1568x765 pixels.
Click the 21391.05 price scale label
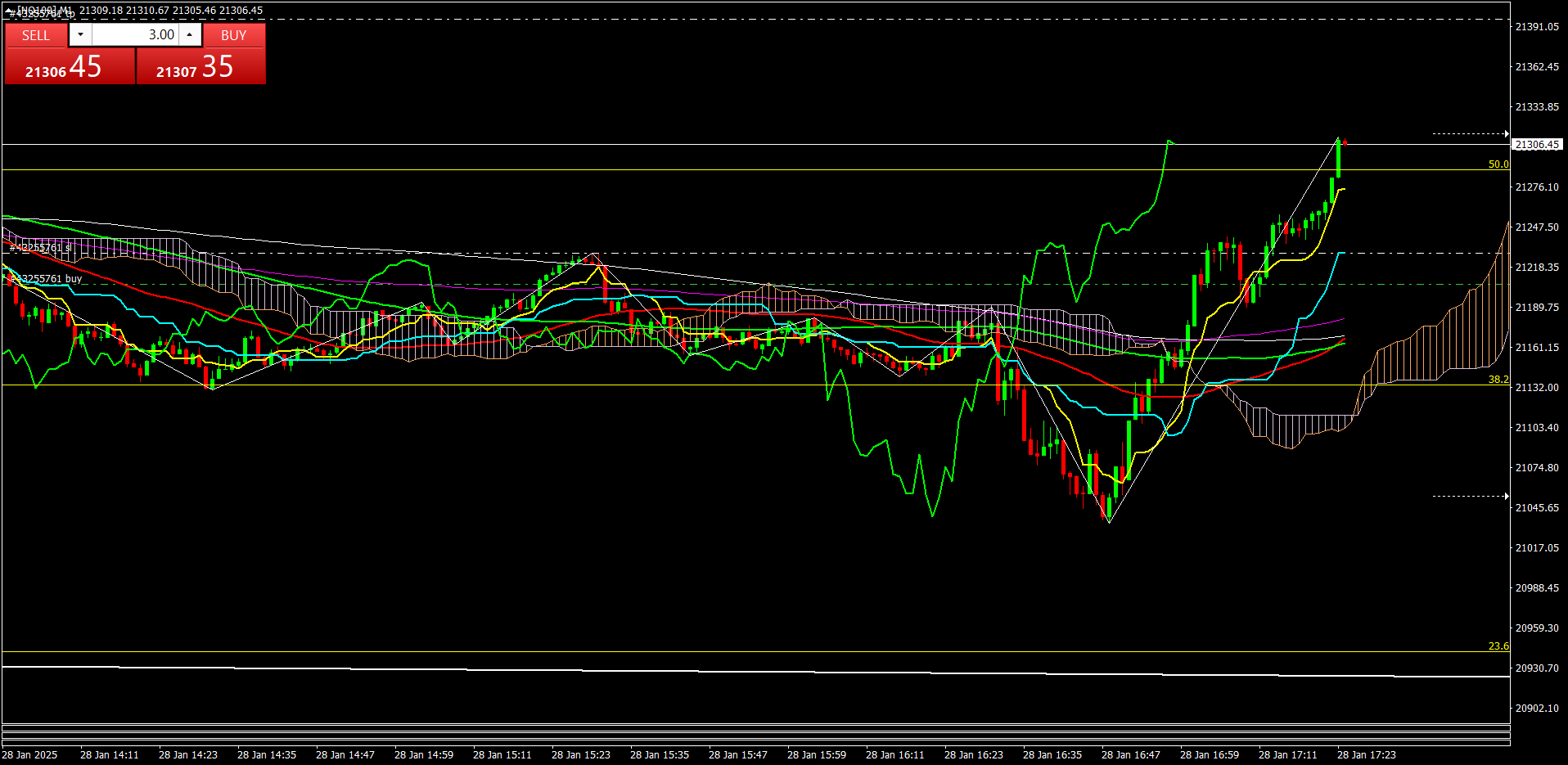pos(1536,27)
